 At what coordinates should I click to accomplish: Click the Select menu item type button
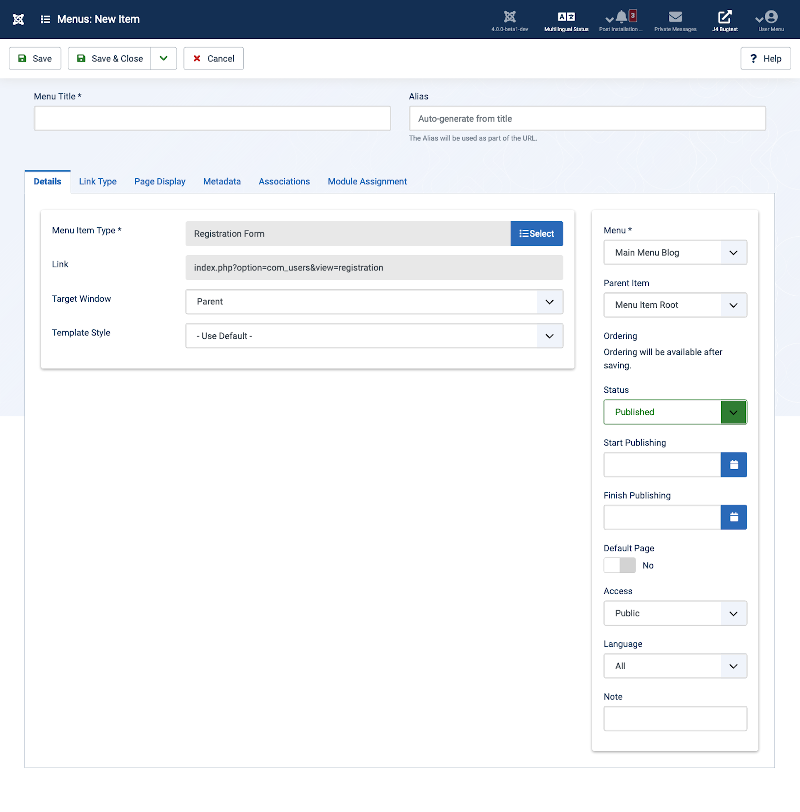tap(537, 234)
